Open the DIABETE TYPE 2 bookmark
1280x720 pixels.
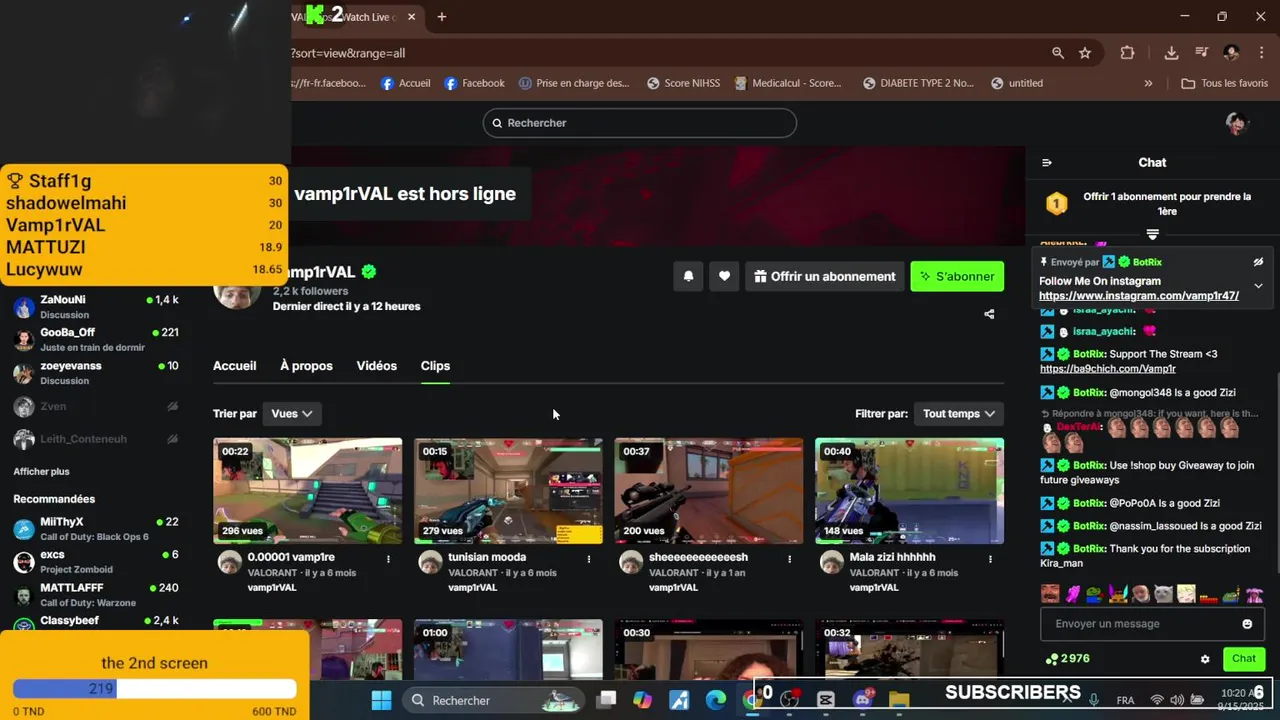coord(918,83)
